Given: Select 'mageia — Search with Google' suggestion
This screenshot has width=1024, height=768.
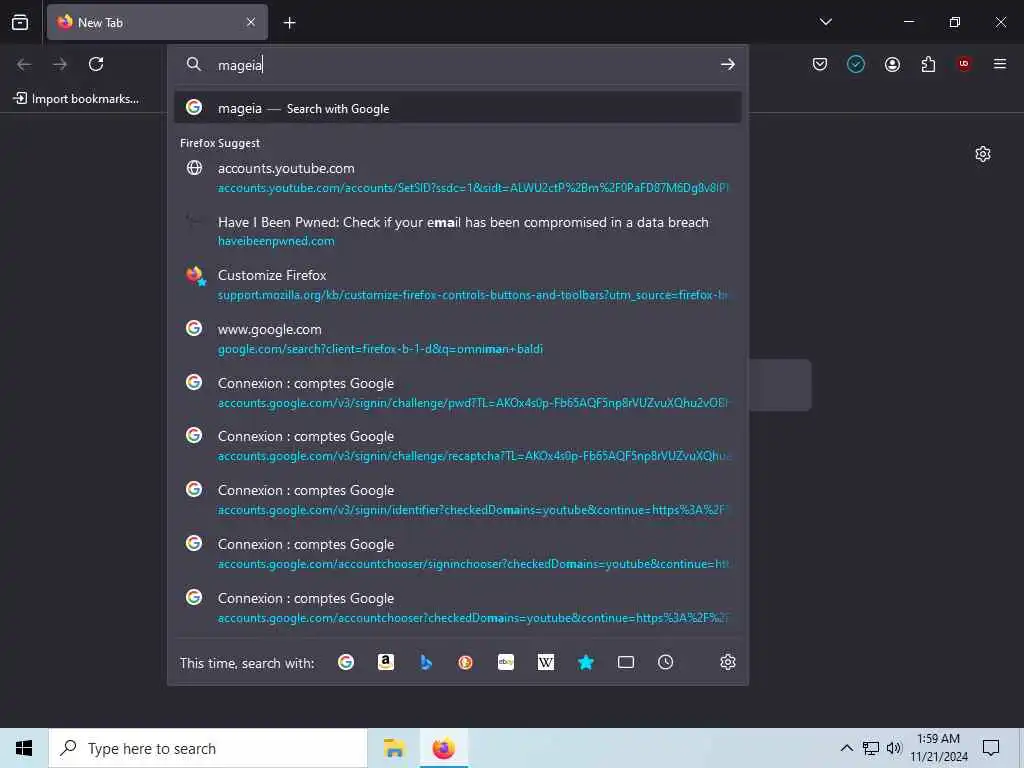Looking at the screenshot, I should coord(457,108).
